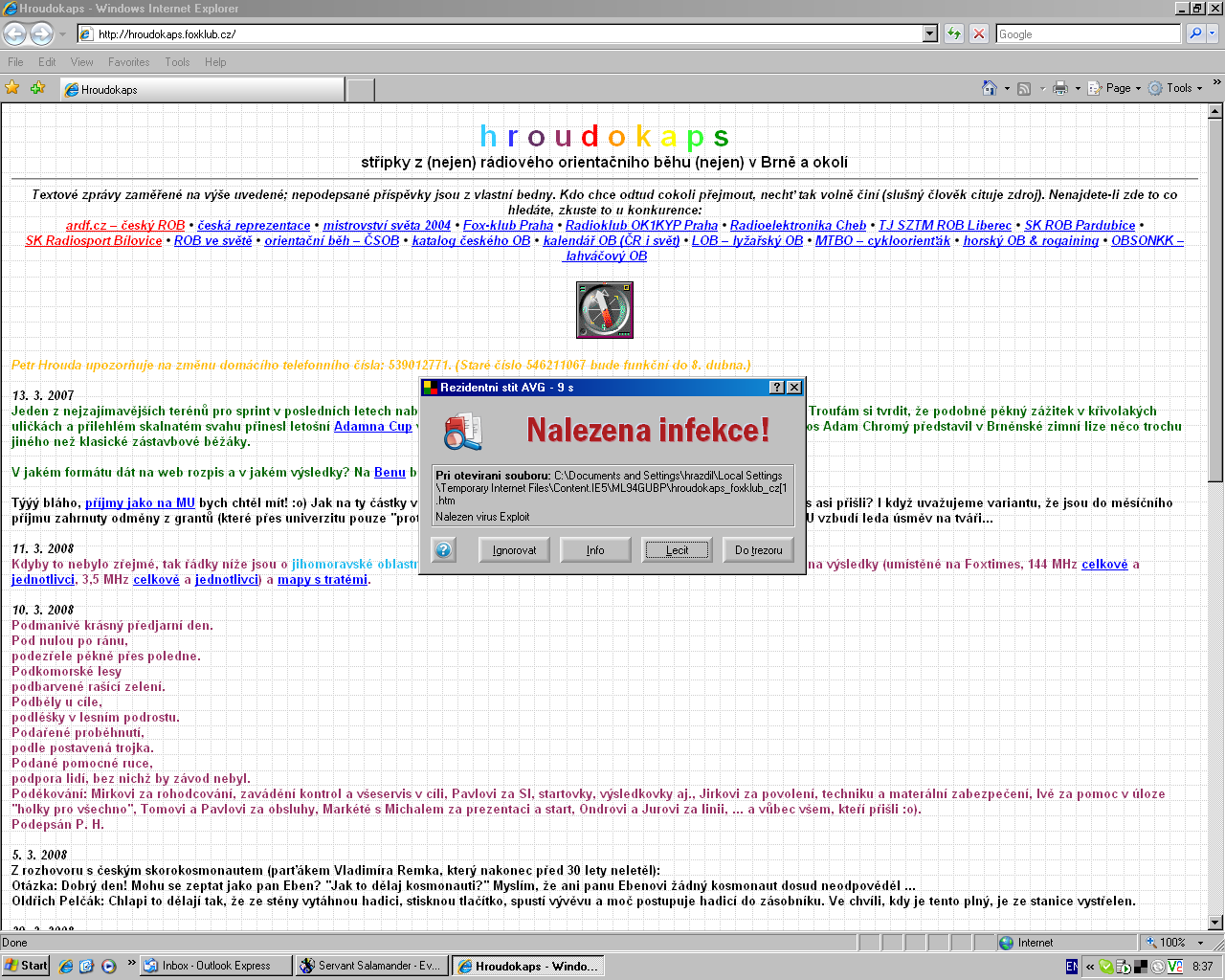Open the Help menu

tap(215, 61)
